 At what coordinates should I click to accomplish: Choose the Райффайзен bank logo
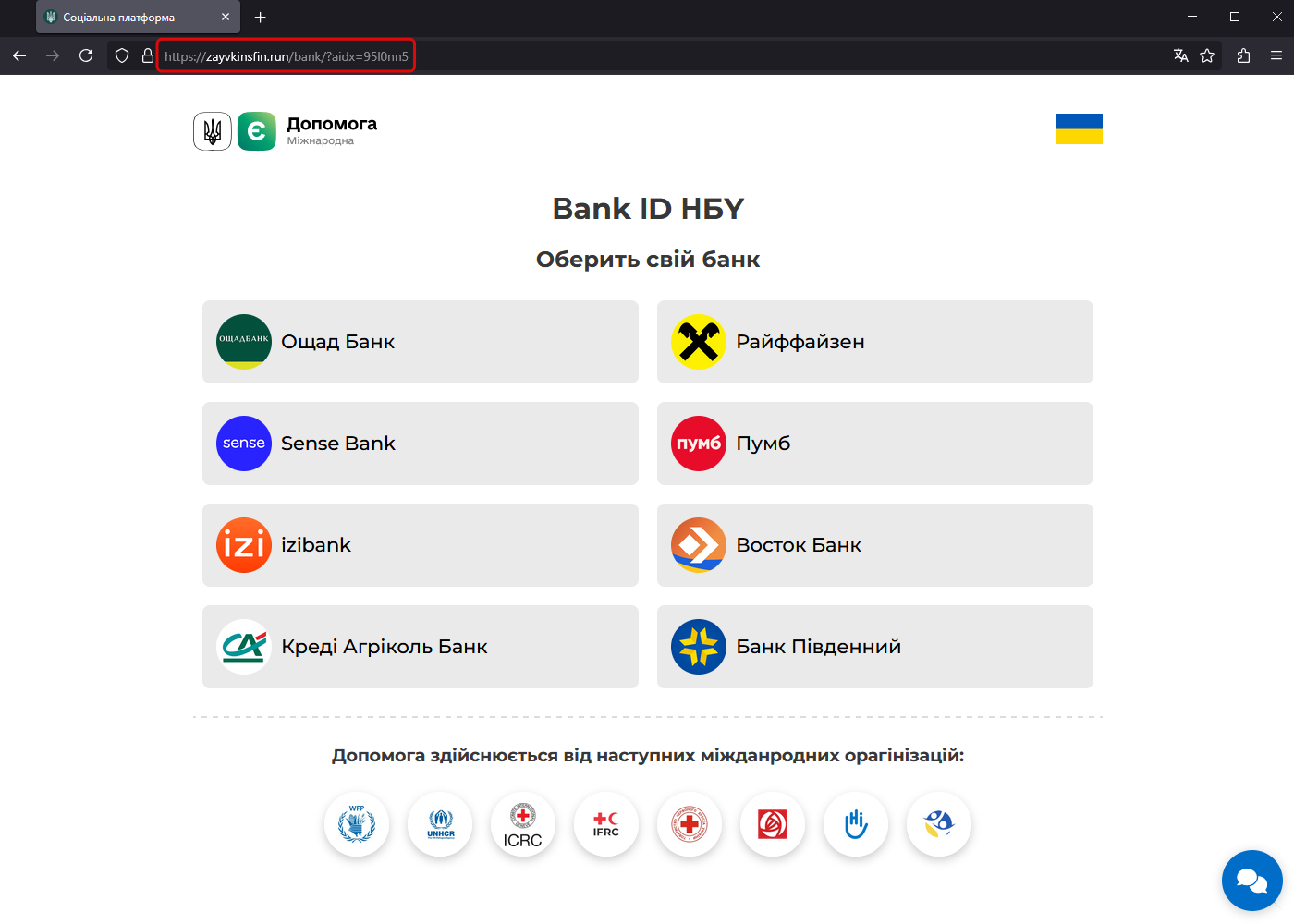[699, 342]
